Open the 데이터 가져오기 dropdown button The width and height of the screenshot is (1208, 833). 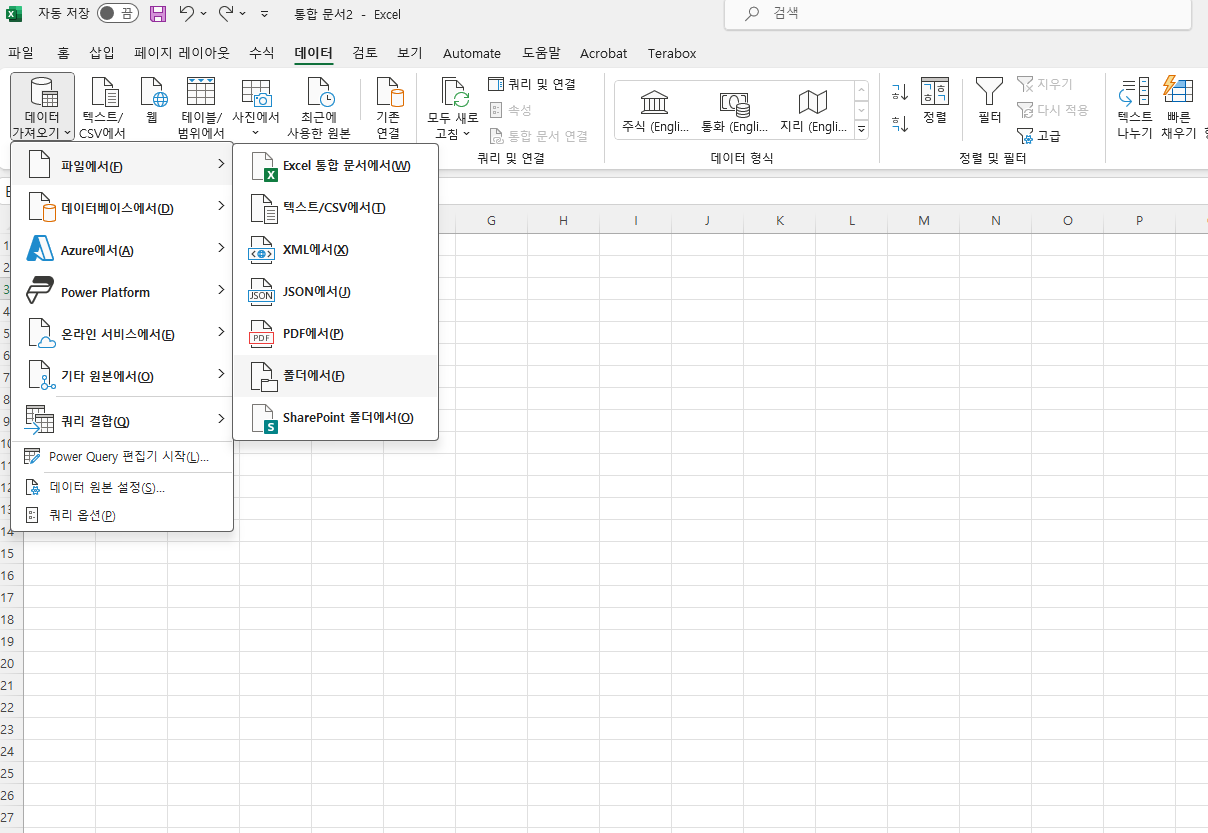pos(42,107)
